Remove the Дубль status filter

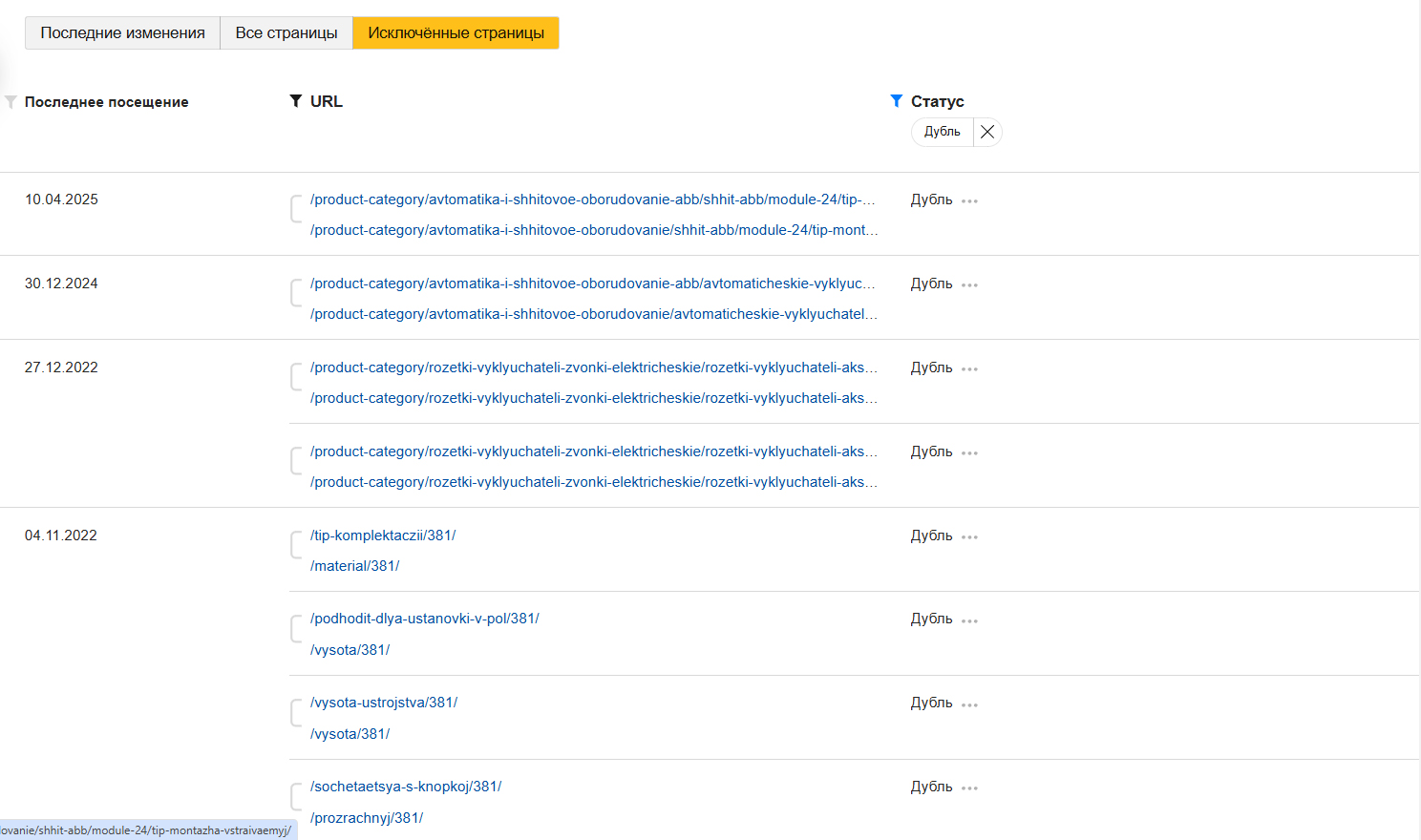click(x=987, y=132)
